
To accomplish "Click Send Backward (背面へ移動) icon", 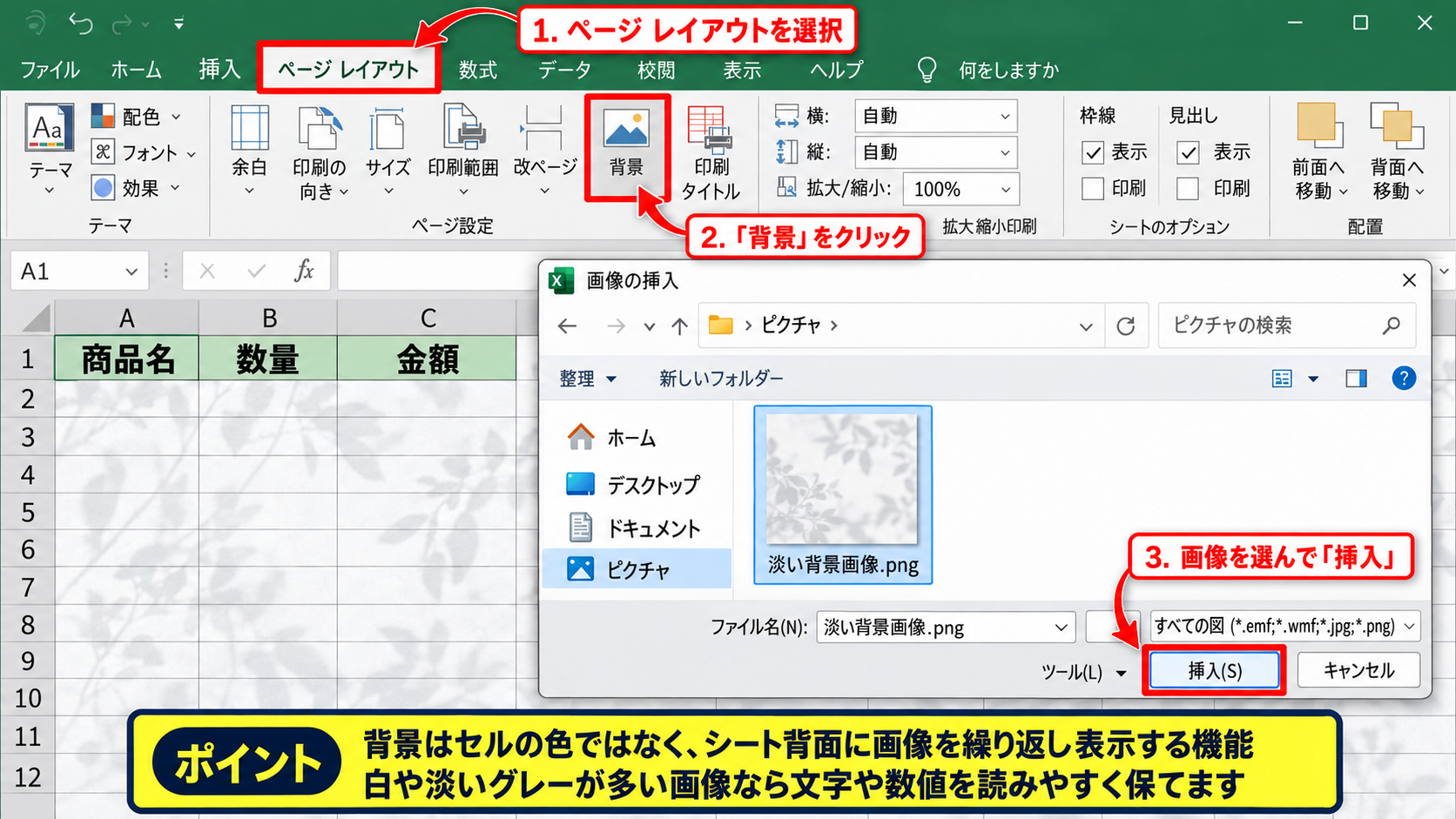I will (x=1396, y=126).
